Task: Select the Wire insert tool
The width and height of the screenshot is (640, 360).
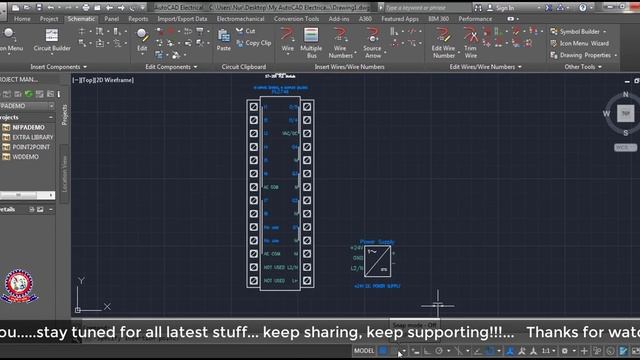Action: click(x=287, y=40)
